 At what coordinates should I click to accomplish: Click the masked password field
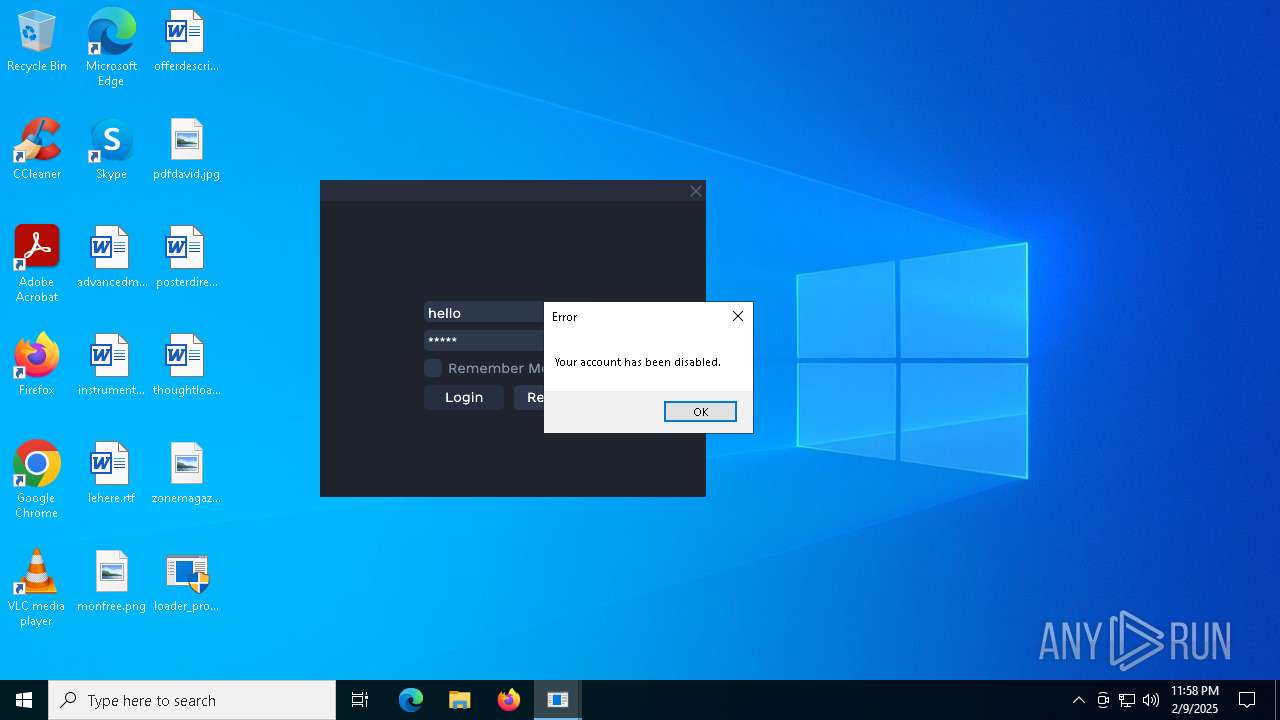click(x=484, y=341)
